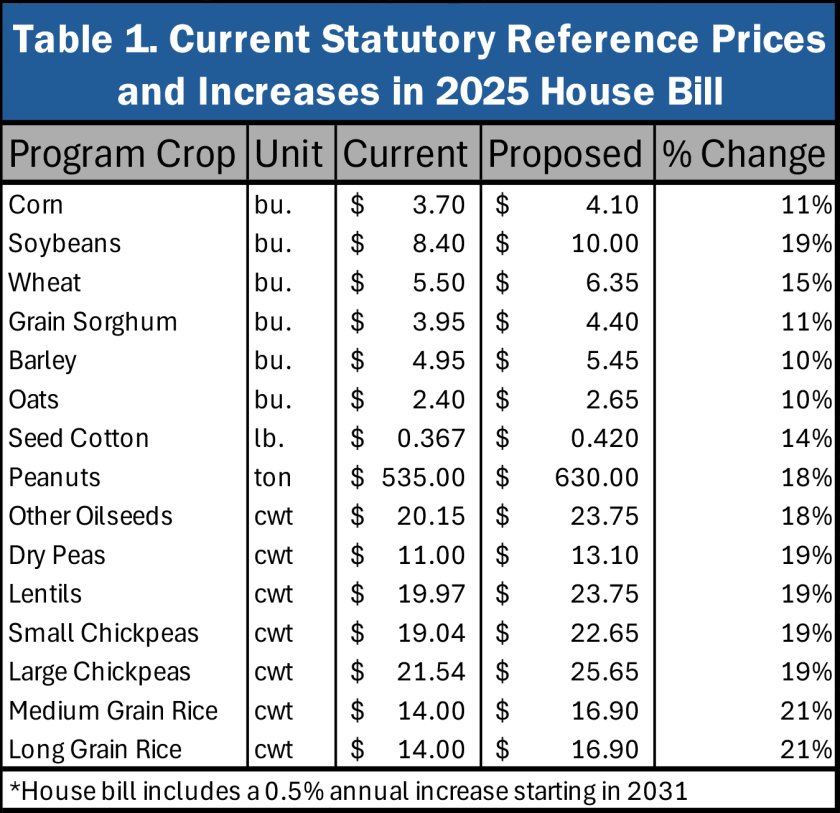Select Oats current price 2.40
The height and width of the screenshot is (813, 840).
[x=439, y=400]
